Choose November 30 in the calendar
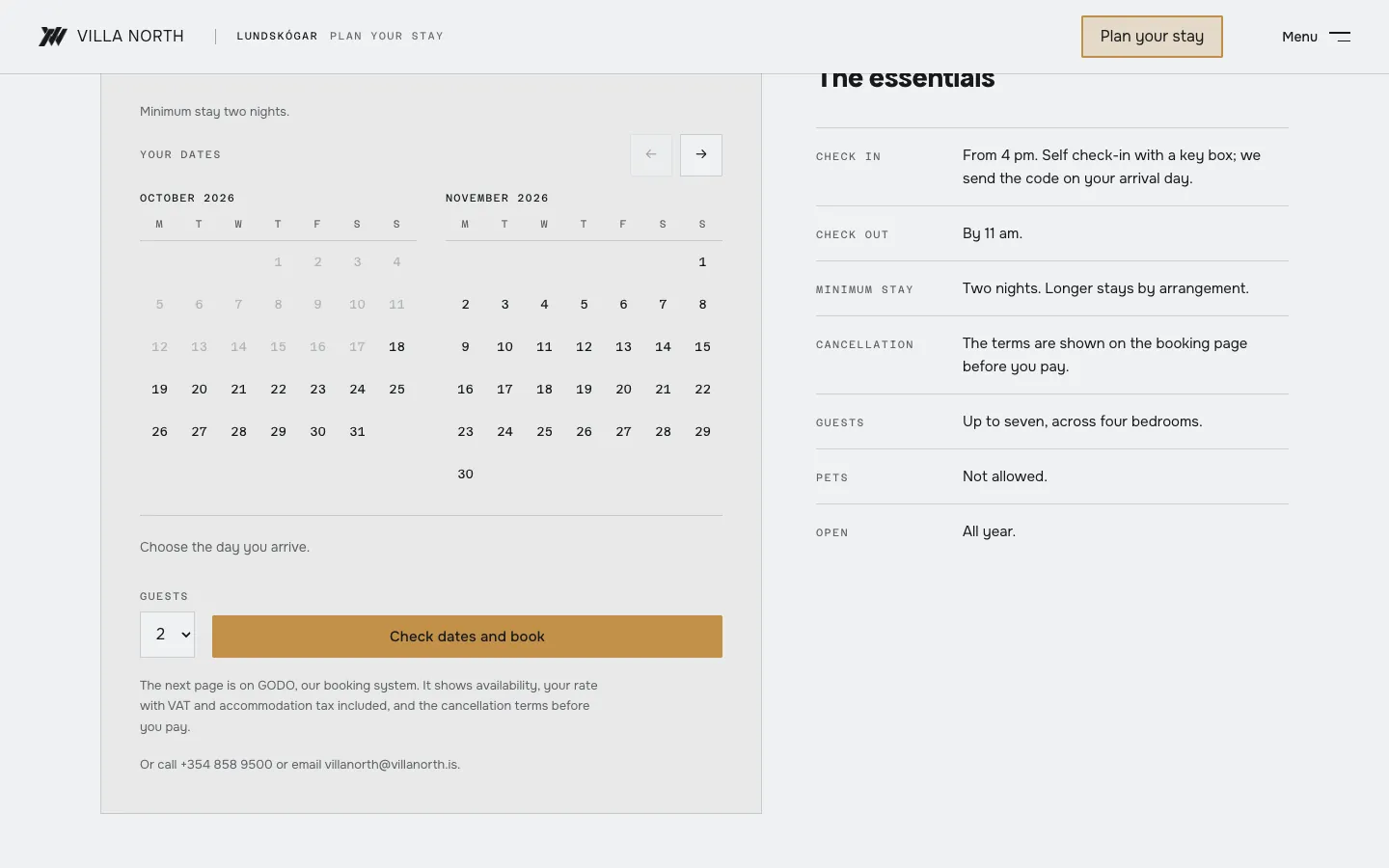The height and width of the screenshot is (868, 1389). pos(465,475)
